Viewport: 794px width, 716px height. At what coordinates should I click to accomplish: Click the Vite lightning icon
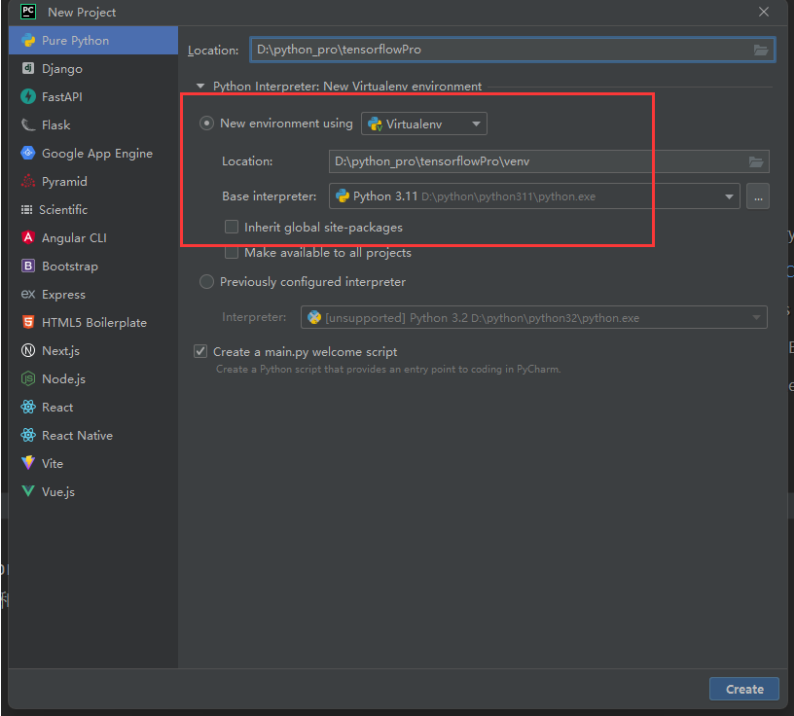pyautogui.click(x=28, y=463)
